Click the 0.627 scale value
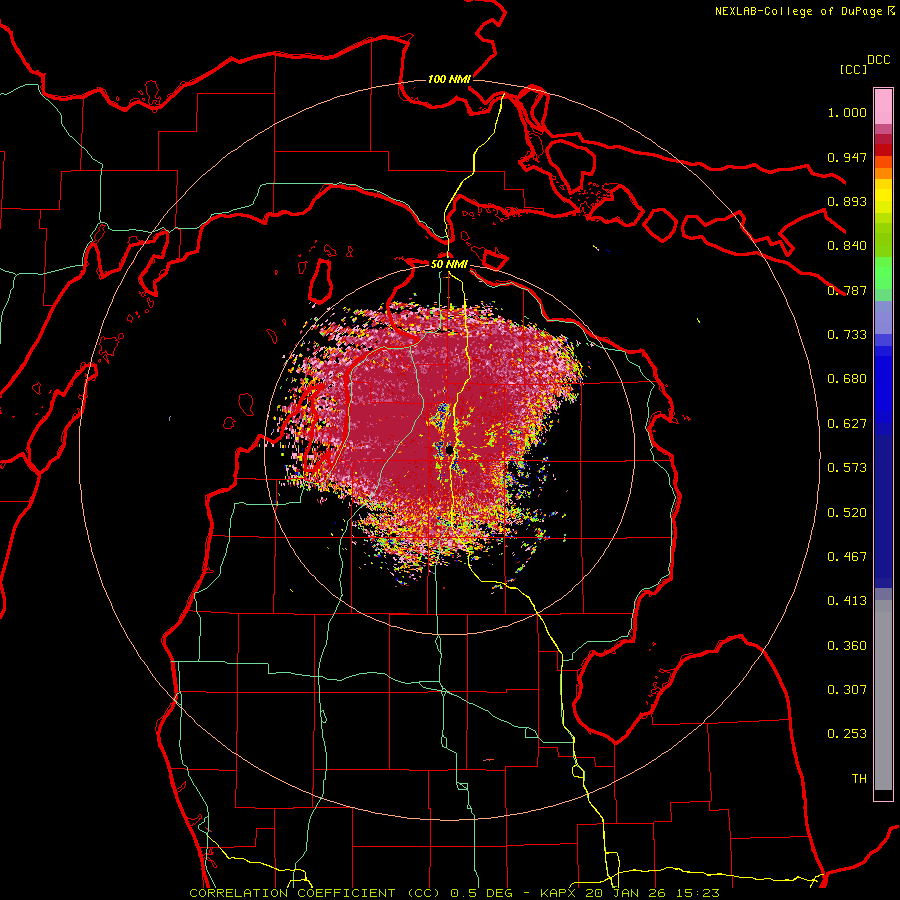The height and width of the screenshot is (900, 900). [x=847, y=424]
